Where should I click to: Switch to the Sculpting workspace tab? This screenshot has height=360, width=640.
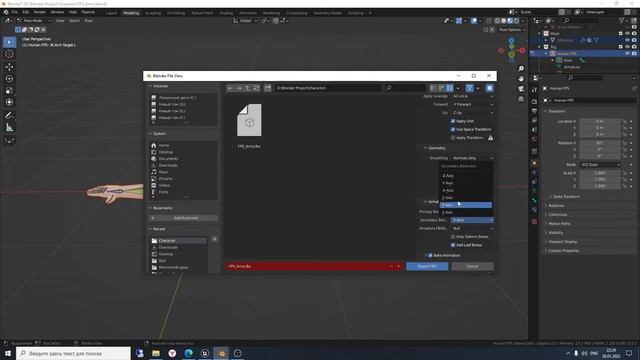153,13
